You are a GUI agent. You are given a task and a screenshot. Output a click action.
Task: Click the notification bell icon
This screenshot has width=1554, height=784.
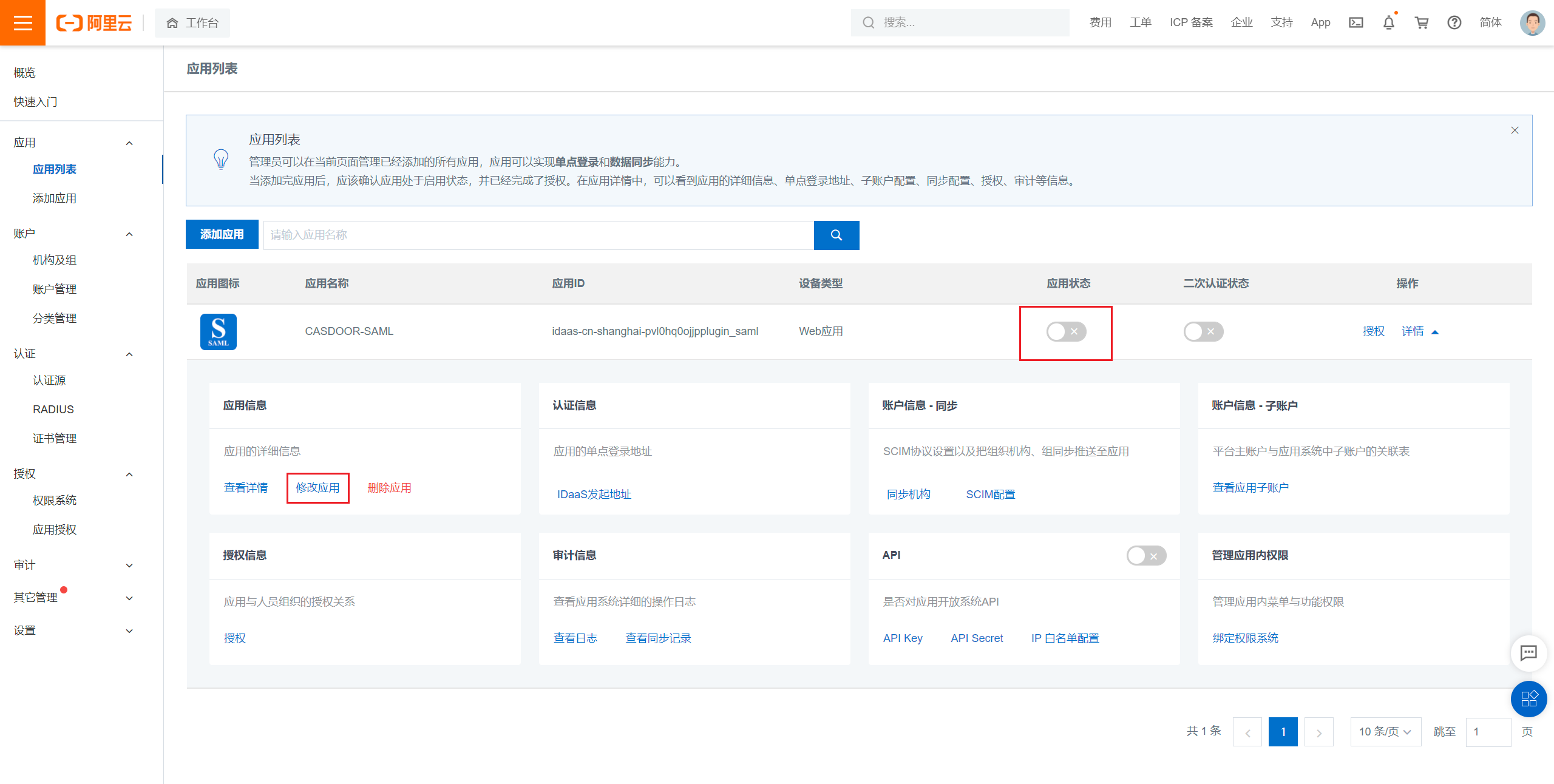click(x=1389, y=22)
